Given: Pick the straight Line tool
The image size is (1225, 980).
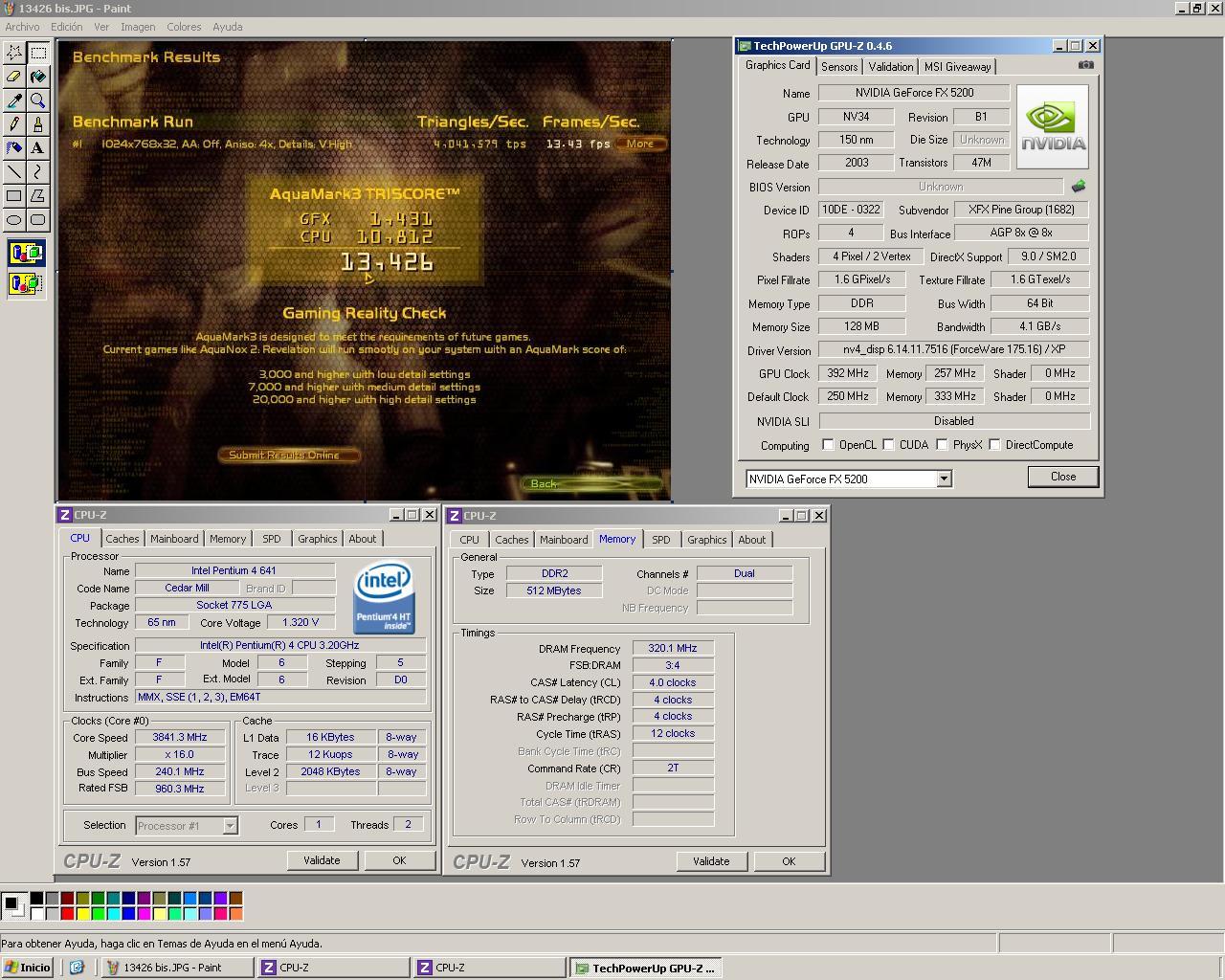Looking at the screenshot, I should (14, 172).
